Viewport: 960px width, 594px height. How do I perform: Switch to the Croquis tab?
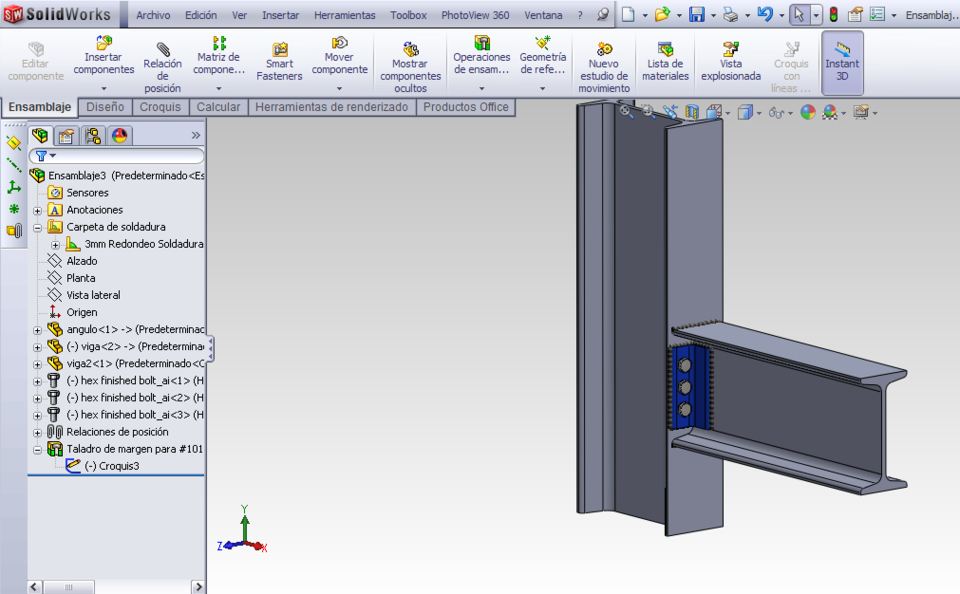click(160, 106)
